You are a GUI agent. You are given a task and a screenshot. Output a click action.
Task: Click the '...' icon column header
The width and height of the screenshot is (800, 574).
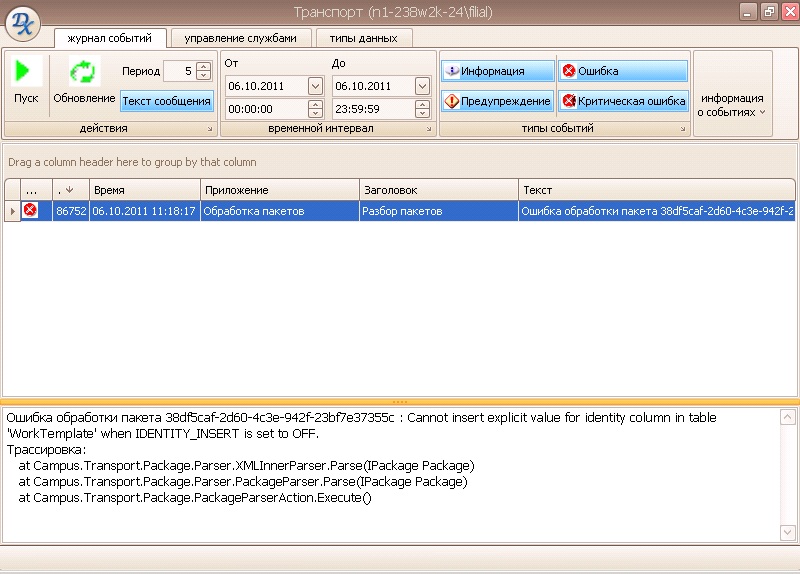[x=36, y=190]
